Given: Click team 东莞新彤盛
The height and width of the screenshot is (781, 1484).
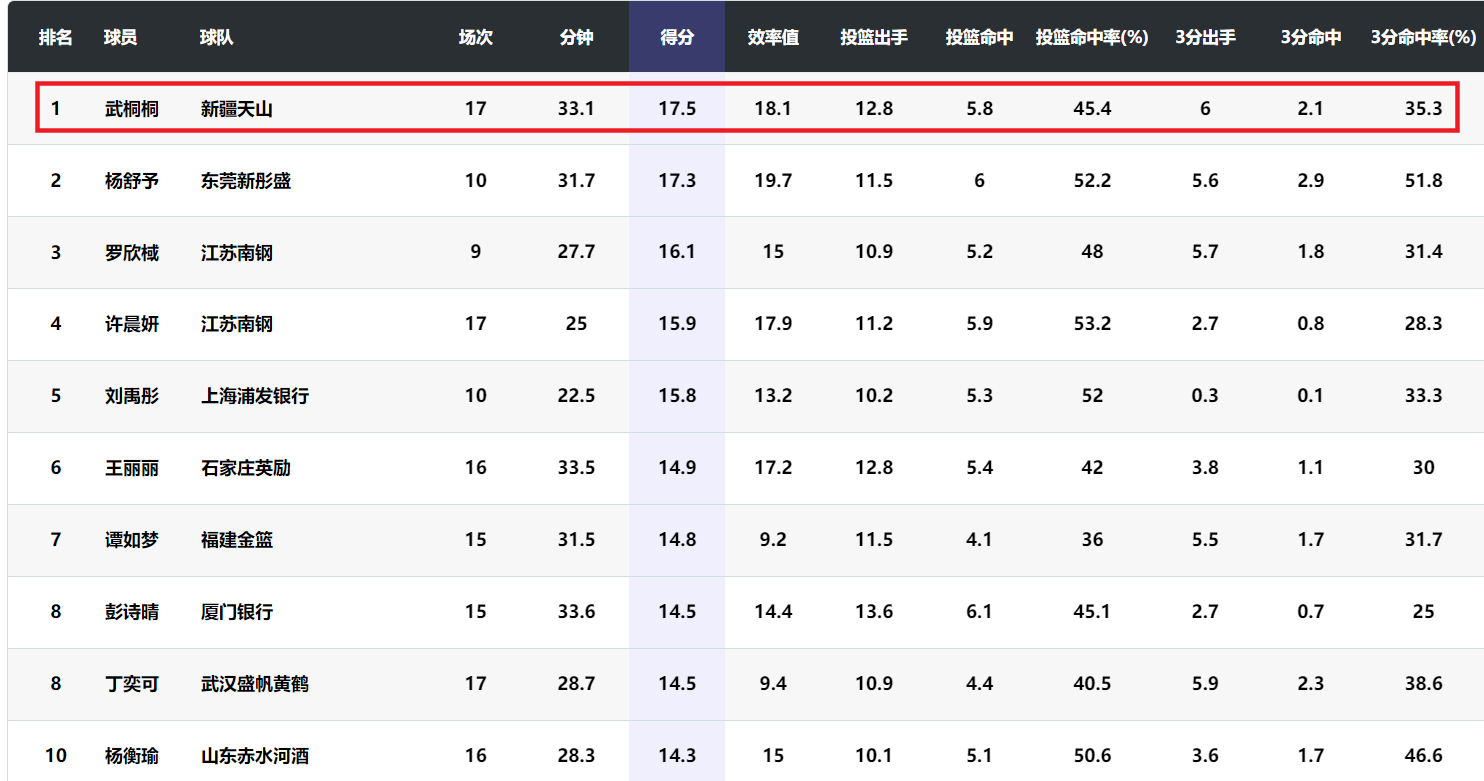Looking at the screenshot, I should click(246, 181).
